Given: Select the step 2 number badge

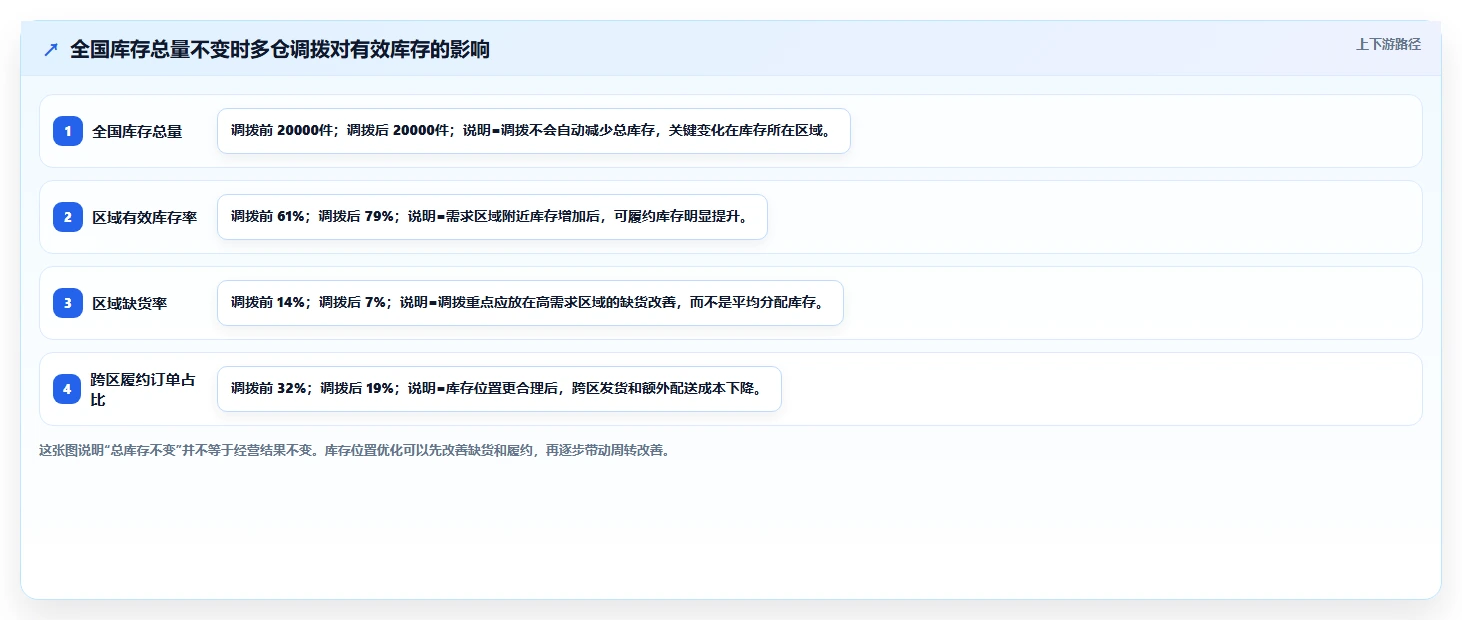Looking at the screenshot, I should 68,217.
